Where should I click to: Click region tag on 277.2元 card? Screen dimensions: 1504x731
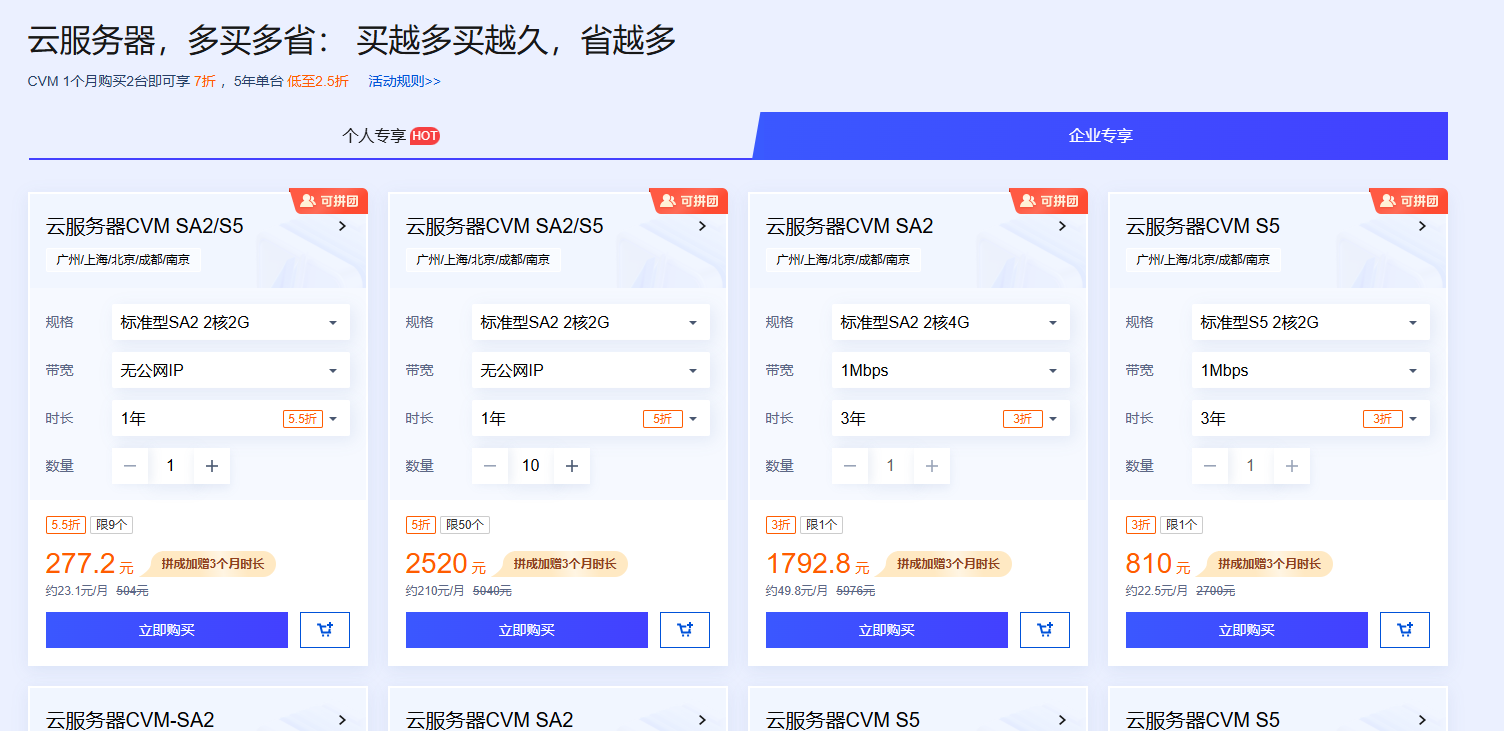(124, 260)
